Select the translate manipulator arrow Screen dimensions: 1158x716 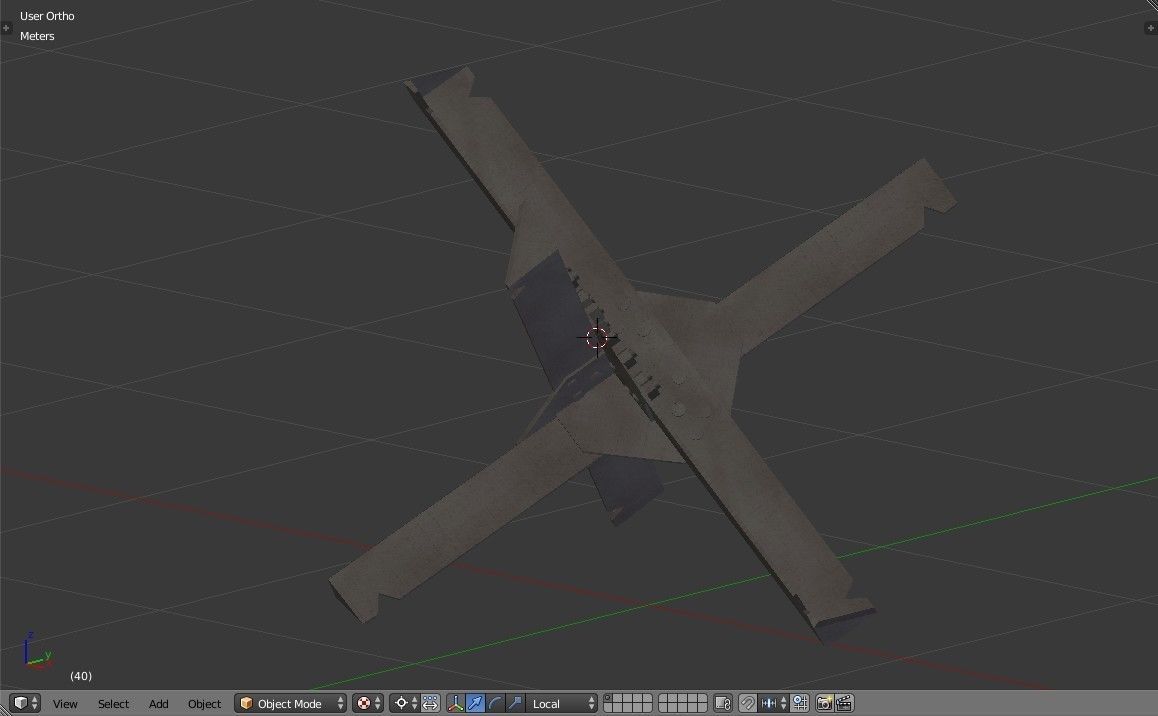point(476,704)
